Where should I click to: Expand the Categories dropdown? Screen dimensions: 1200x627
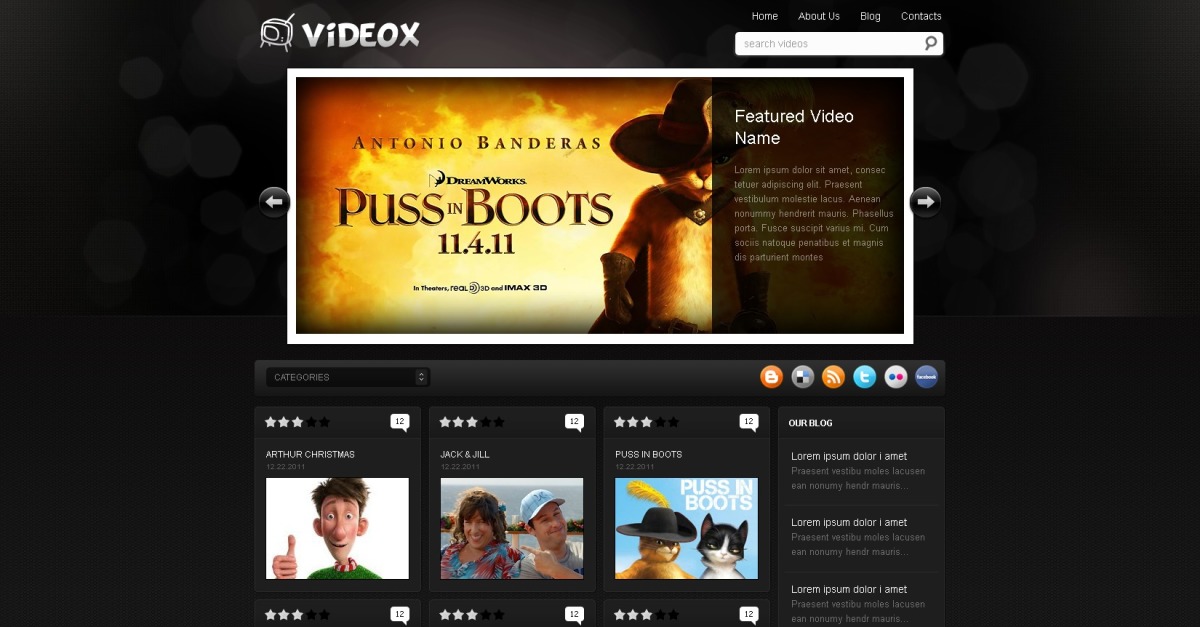pos(347,377)
